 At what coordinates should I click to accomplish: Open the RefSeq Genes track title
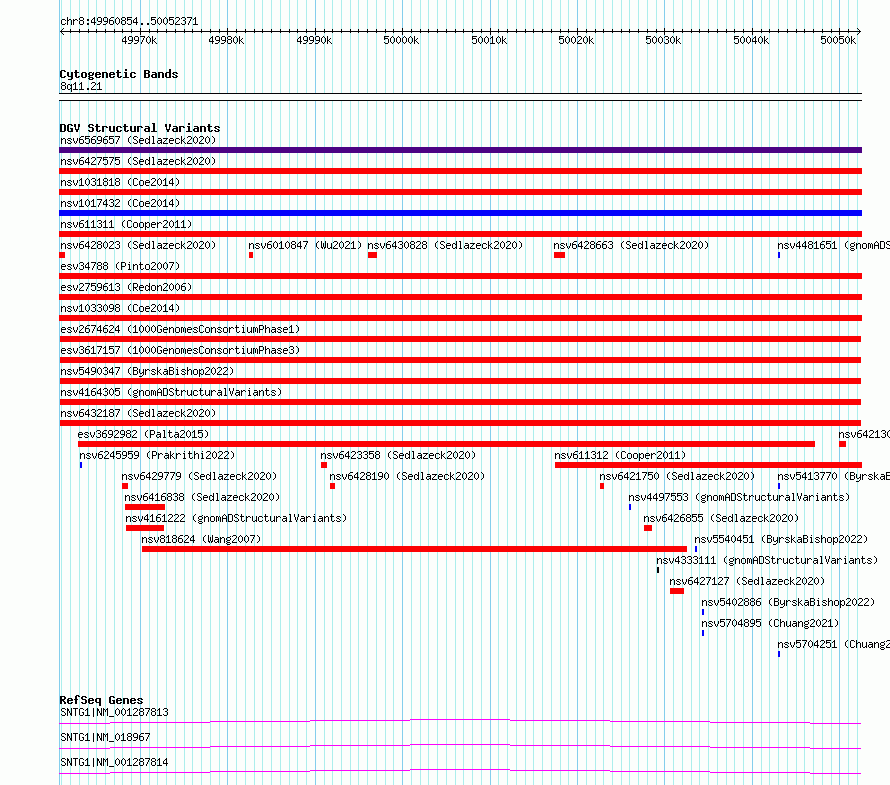point(101,700)
